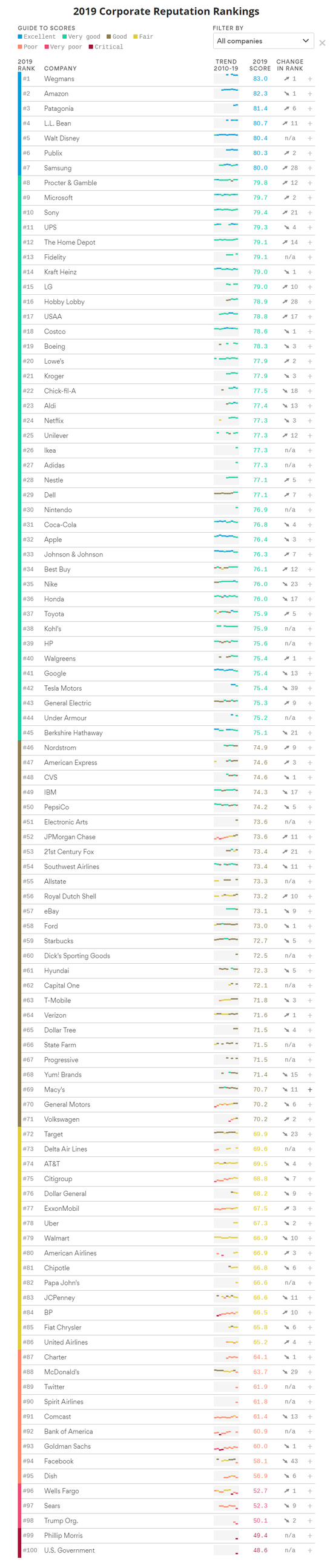Select the Patagonia company name
This screenshot has width=333, height=1568.
point(59,108)
